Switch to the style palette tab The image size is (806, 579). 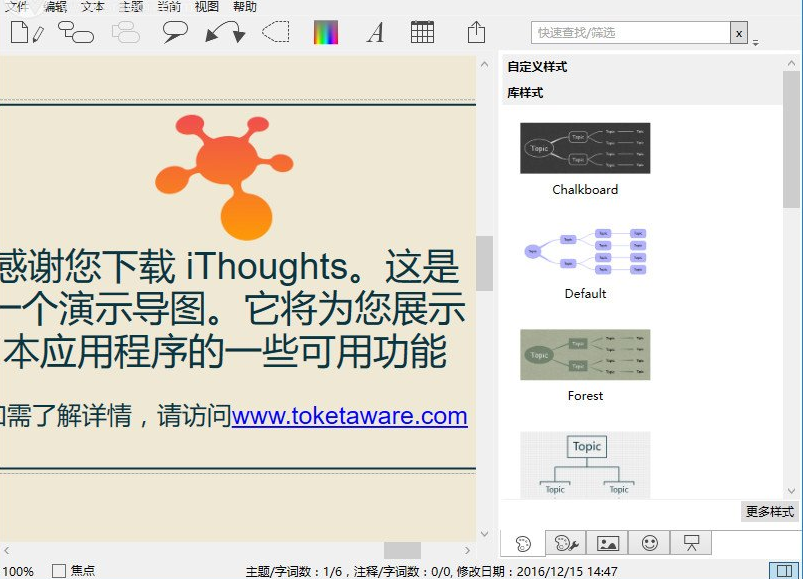tap(523, 544)
